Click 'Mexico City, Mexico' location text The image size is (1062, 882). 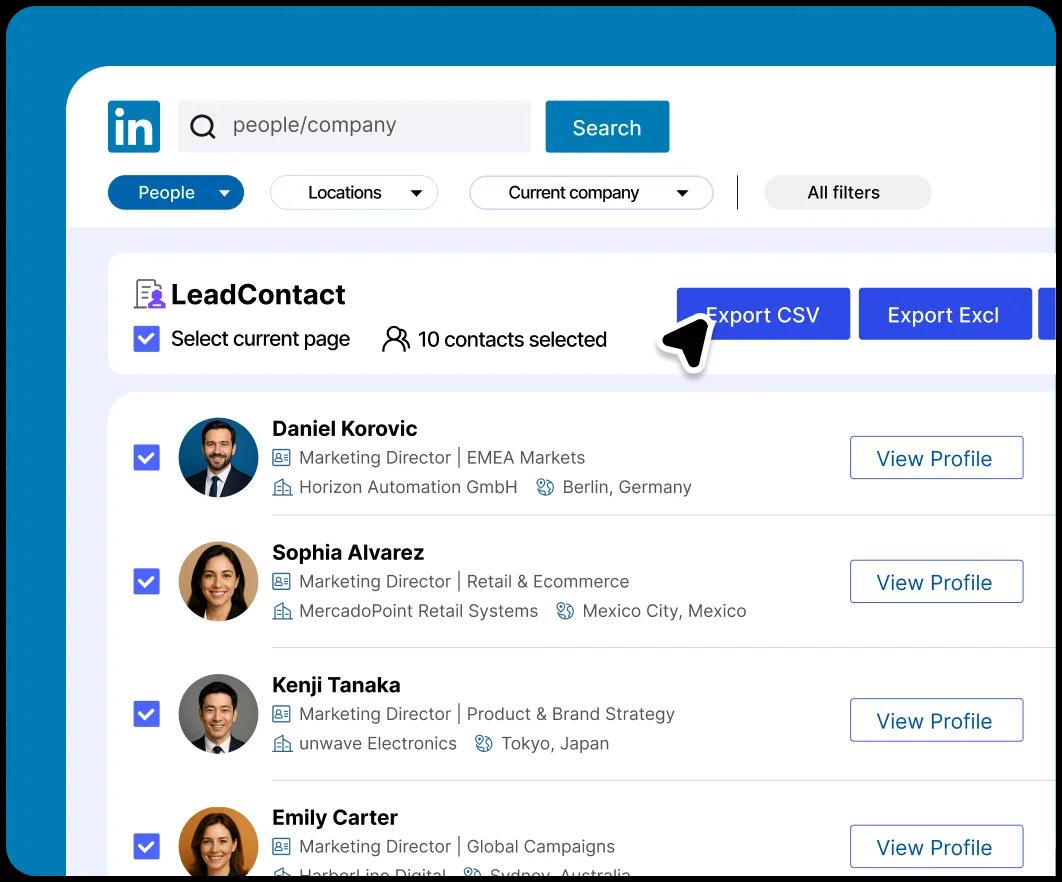pyautogui.click(x=664, y=611)
